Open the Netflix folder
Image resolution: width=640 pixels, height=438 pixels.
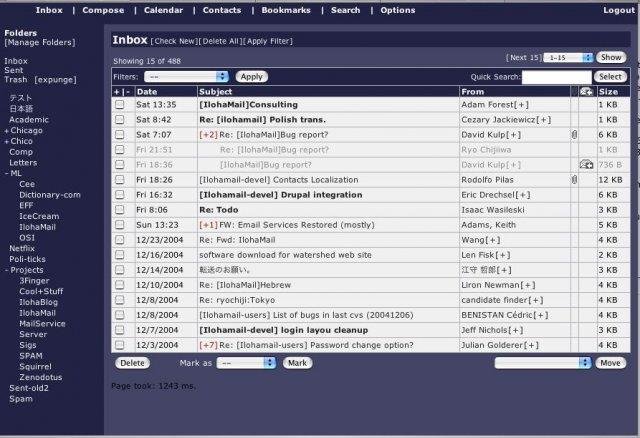click(22, 248)
